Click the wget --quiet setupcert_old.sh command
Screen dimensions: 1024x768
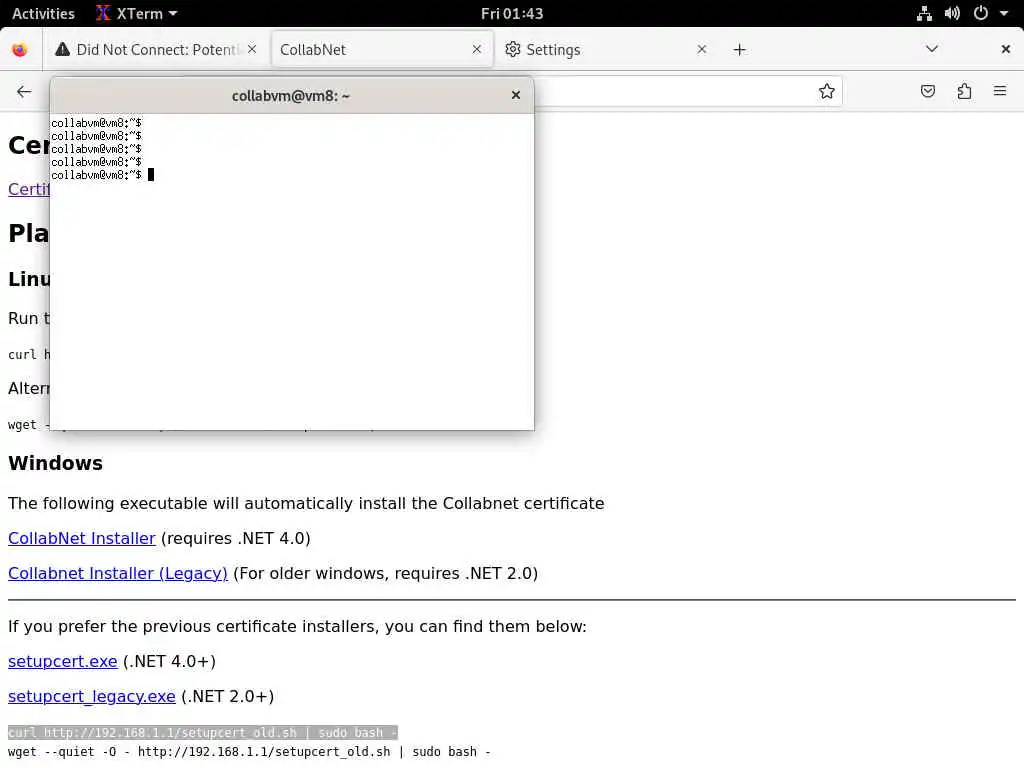tap(249, 752)
